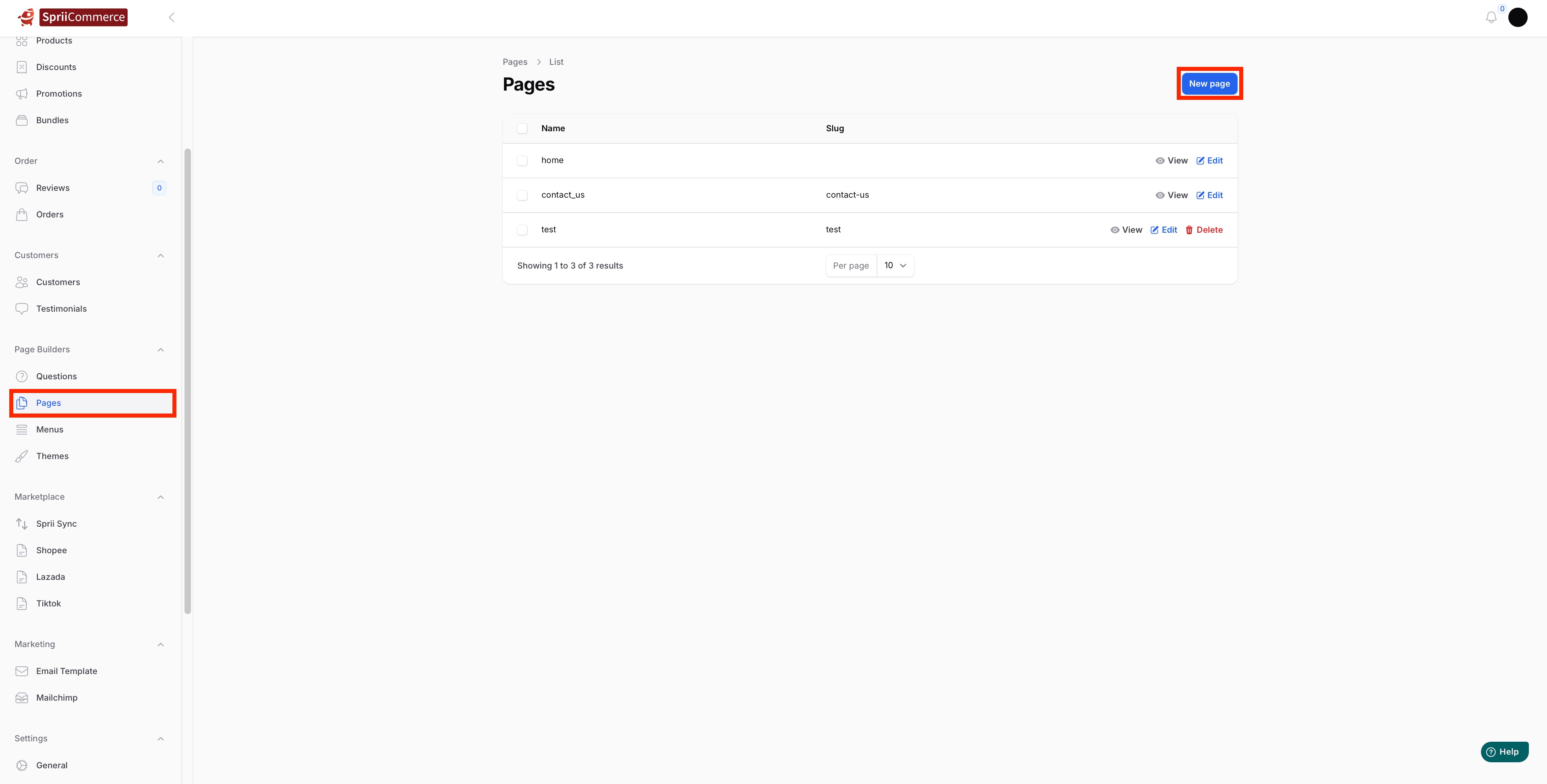Viewport: 1547px width, 784px height.
Task: Click the Mailchimp icon in sidebar
Action: 22,697
